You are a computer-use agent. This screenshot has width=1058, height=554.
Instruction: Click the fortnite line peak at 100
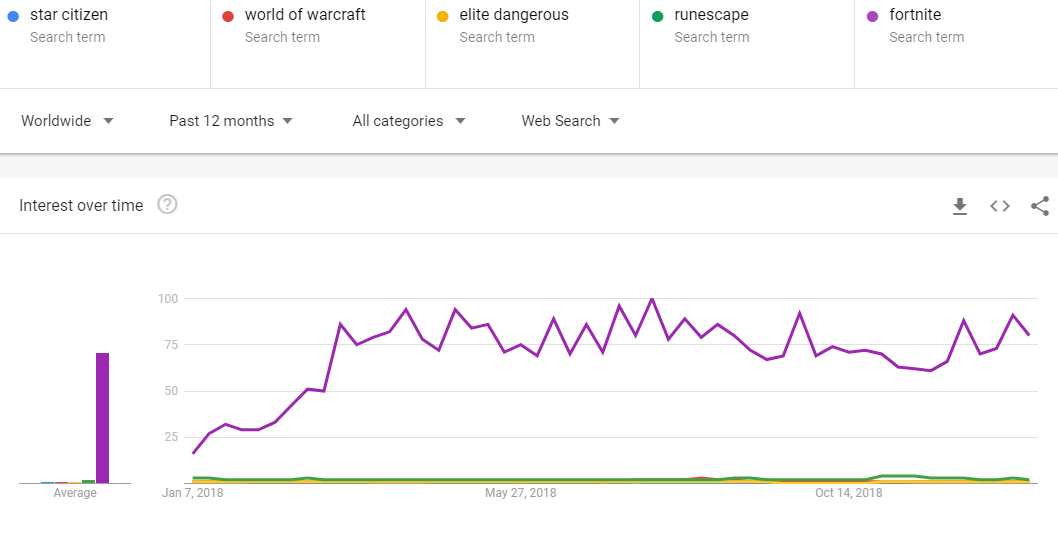[x=652, y=298]
